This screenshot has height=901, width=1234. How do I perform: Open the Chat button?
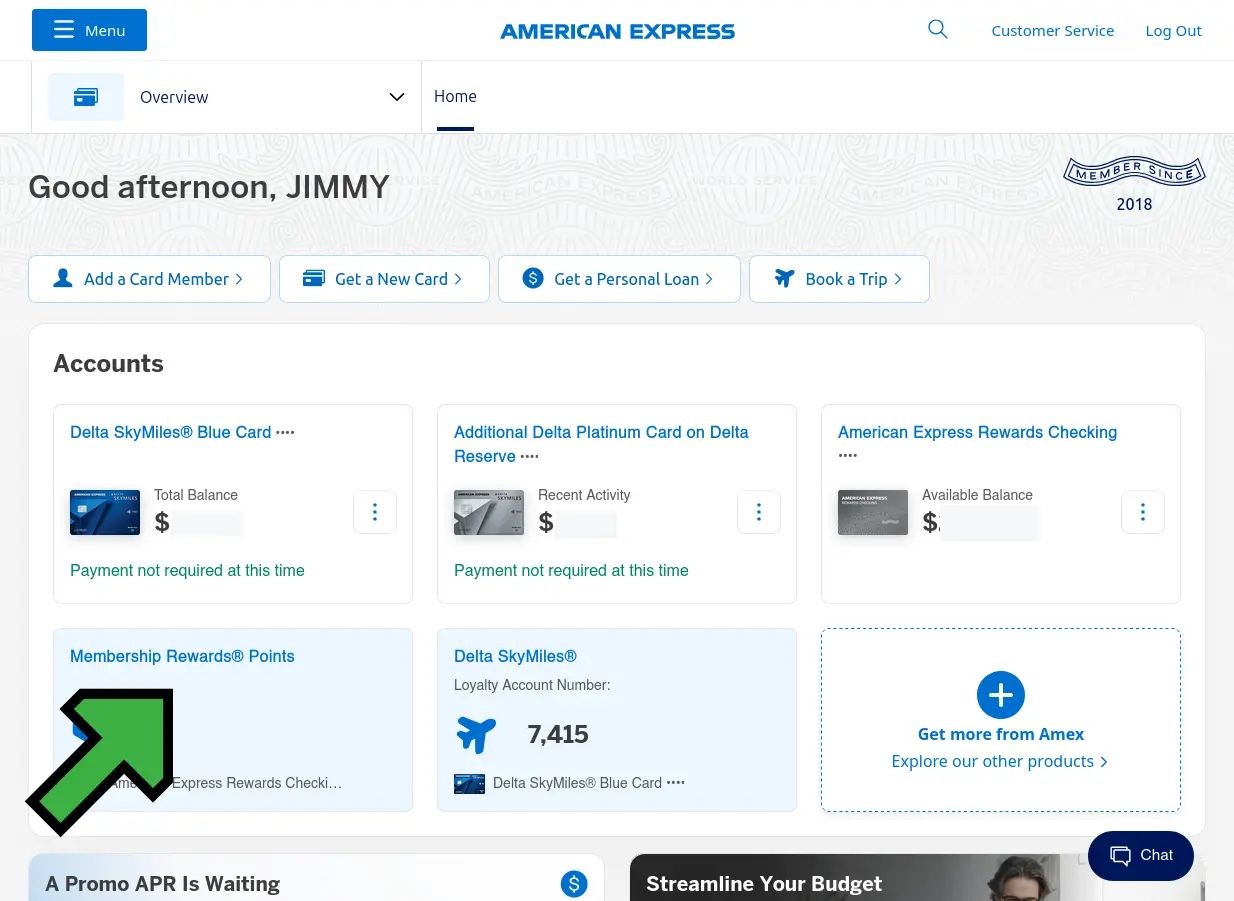pyautogui.click(x=1141, y=855)
